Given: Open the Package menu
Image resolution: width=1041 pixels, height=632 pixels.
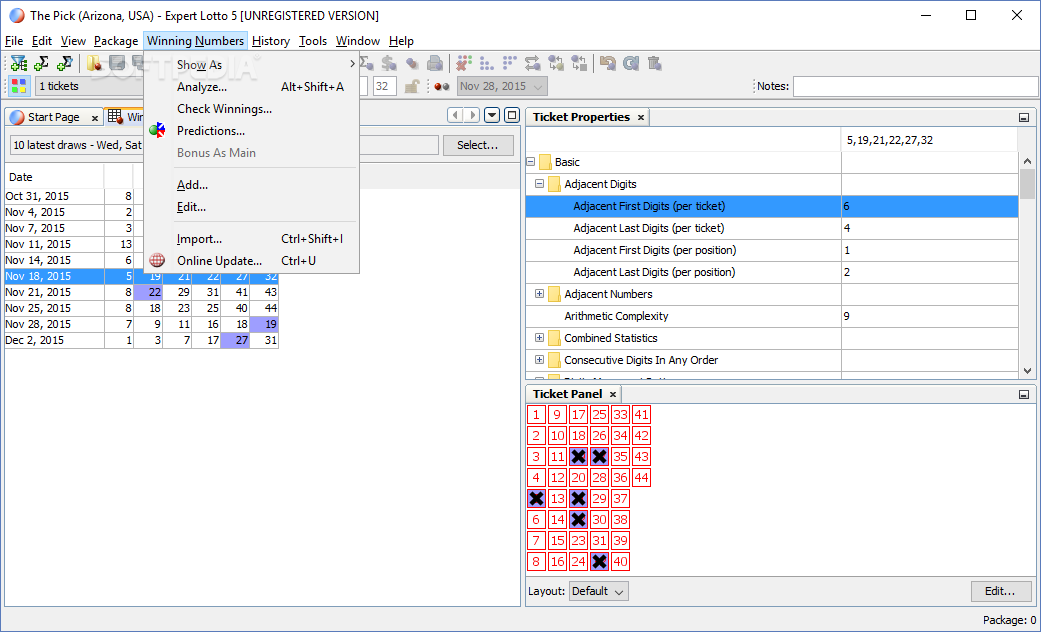Looking at the screenshot, I should point(116,41).
